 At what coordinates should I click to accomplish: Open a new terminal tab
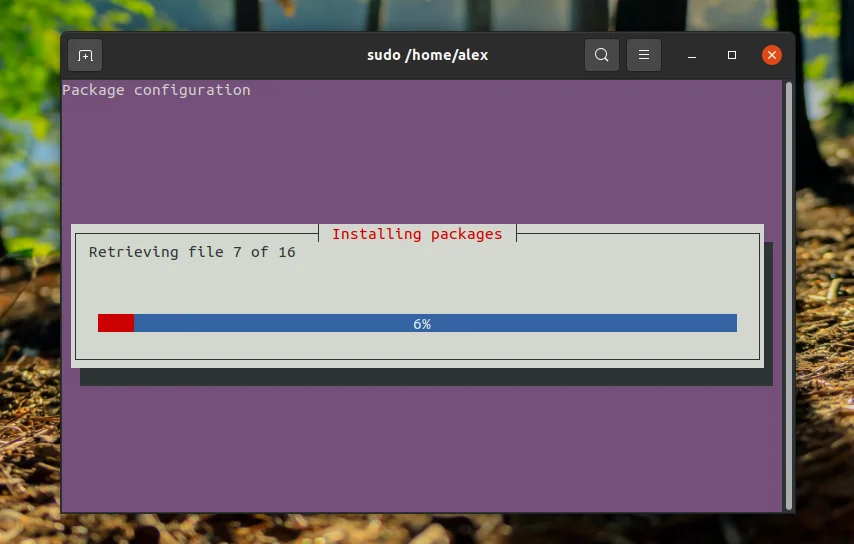coord(85,55)
